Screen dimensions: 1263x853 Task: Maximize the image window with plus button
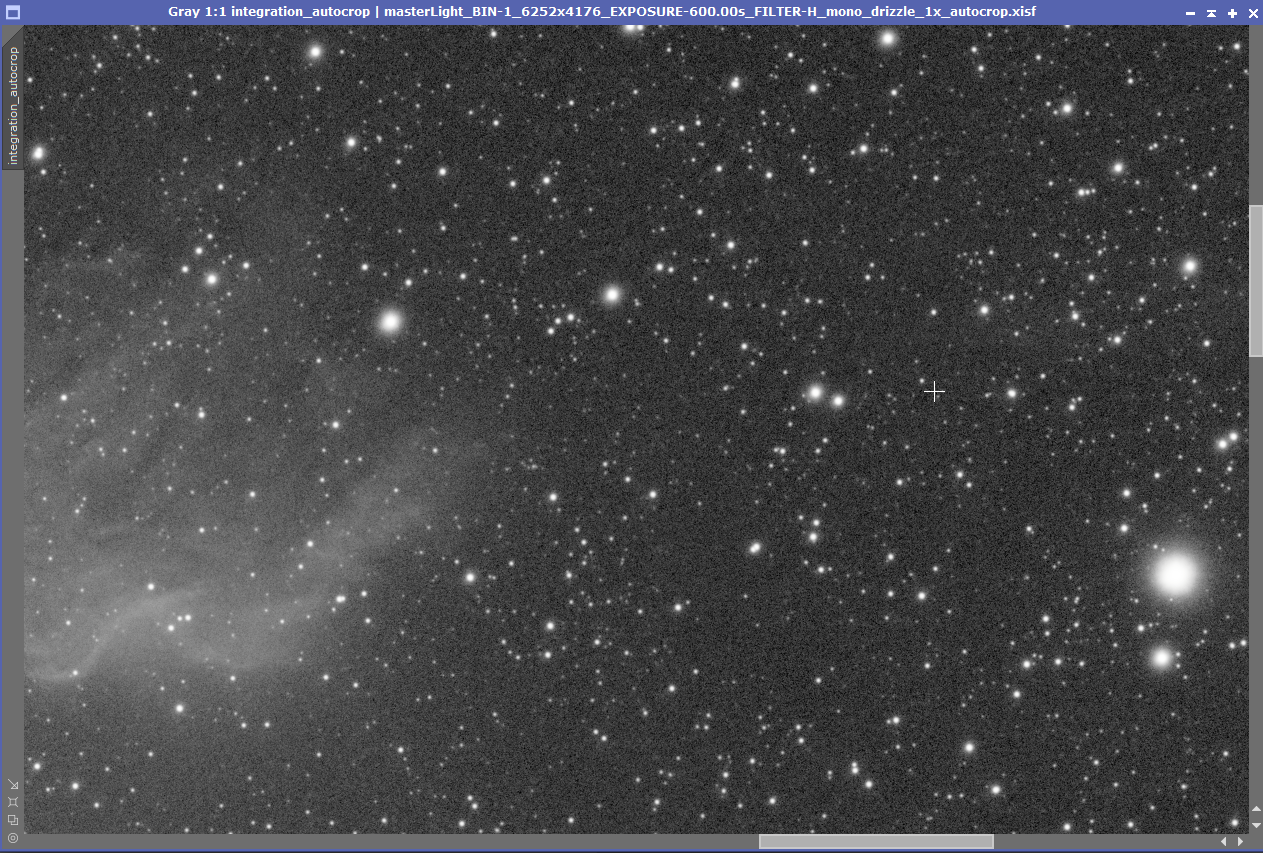tap(1232, 13)
